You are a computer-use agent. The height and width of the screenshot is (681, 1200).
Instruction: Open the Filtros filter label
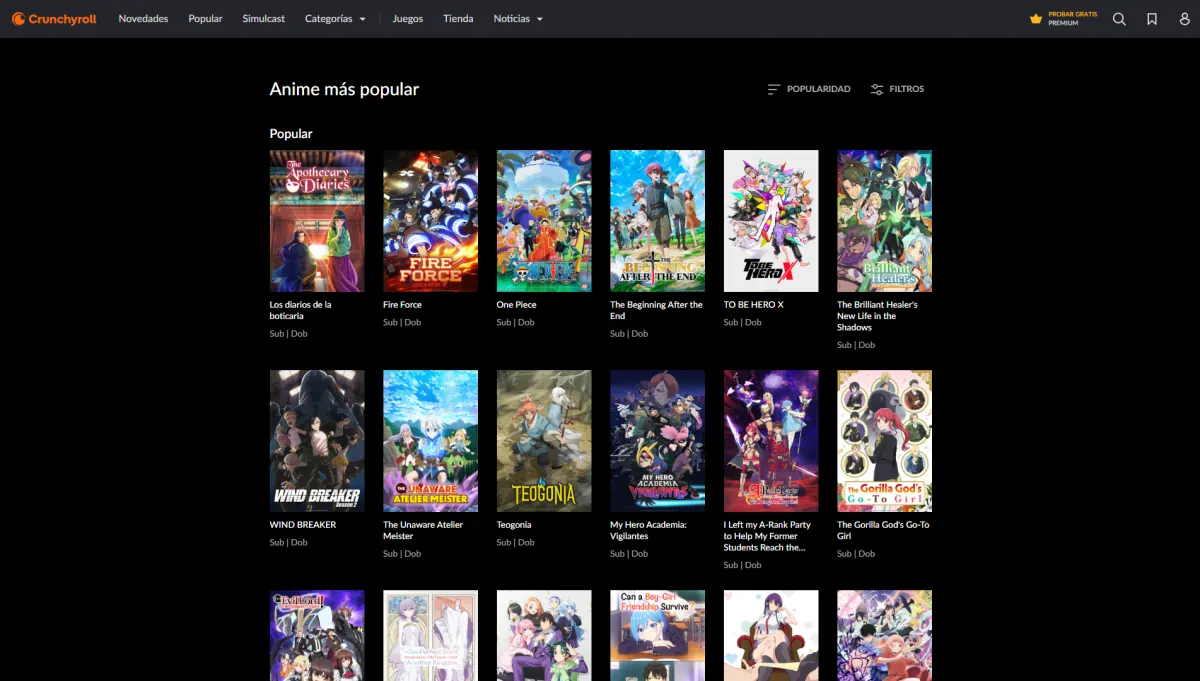tap(907, 89)
